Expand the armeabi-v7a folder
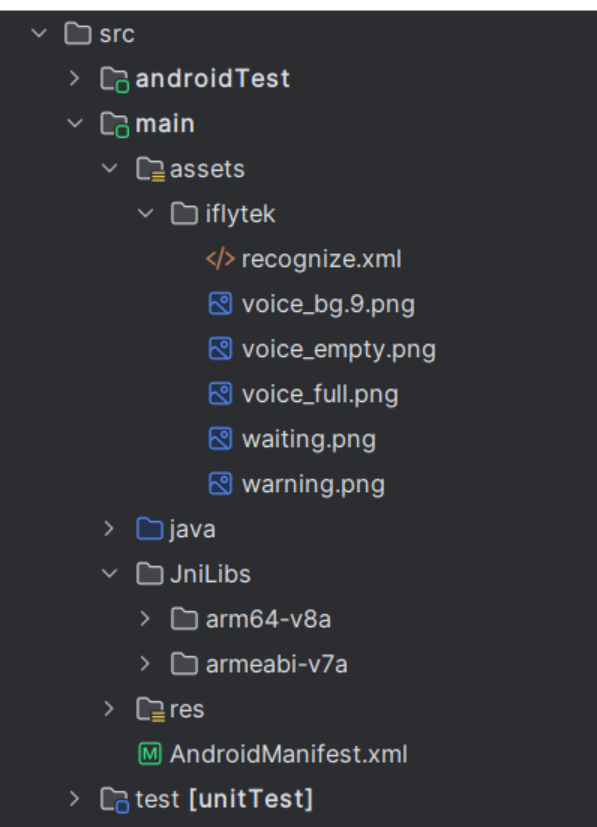 coord(145,663)
